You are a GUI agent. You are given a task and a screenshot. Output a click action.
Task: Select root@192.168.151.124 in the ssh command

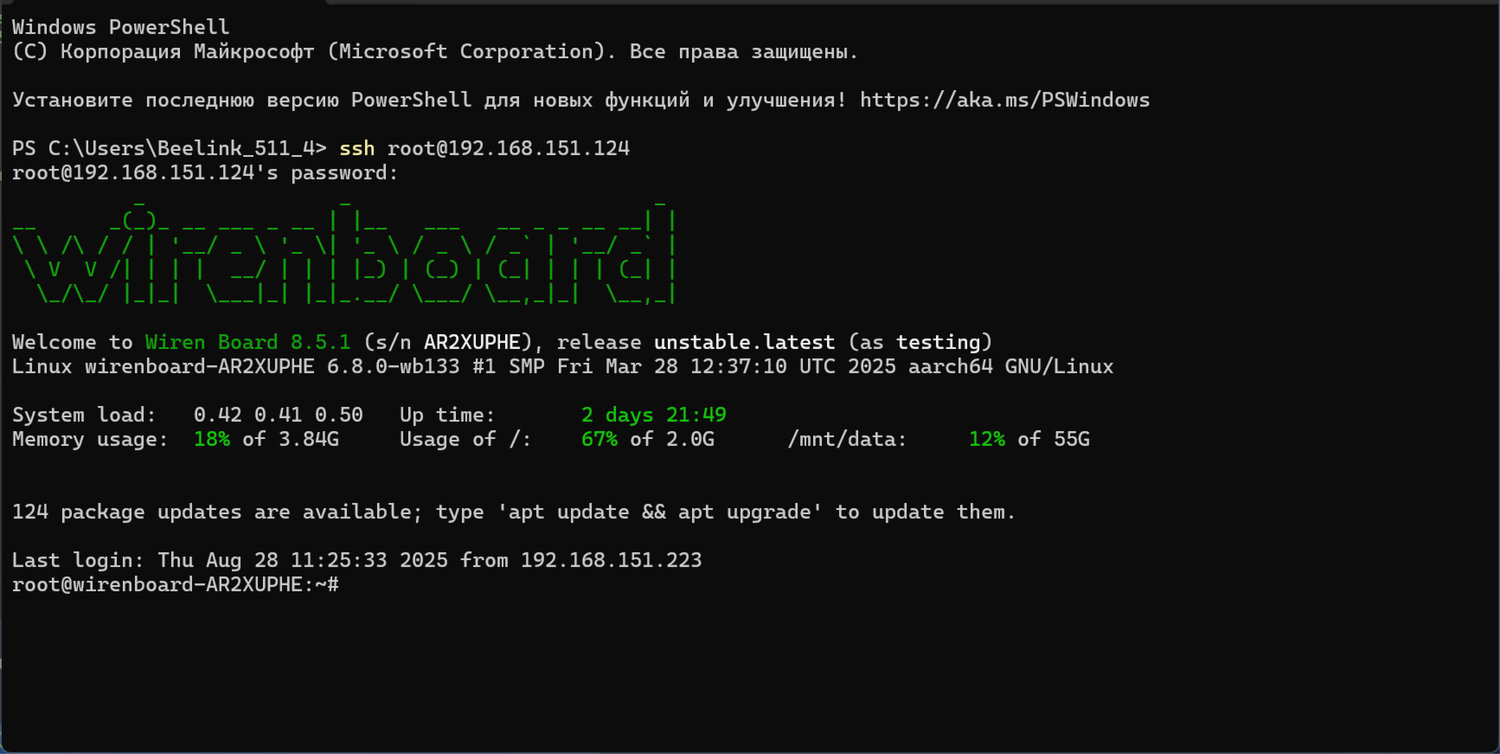[508, 149]
